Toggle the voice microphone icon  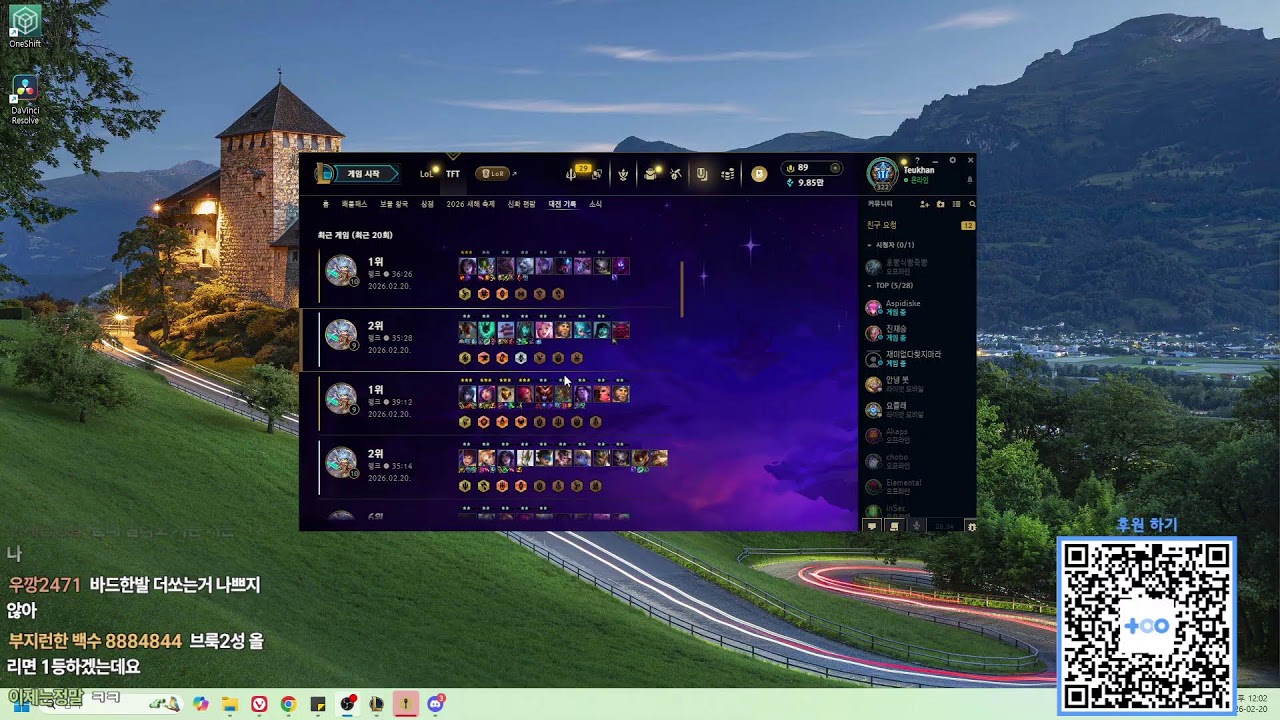(x=916, y=526)
